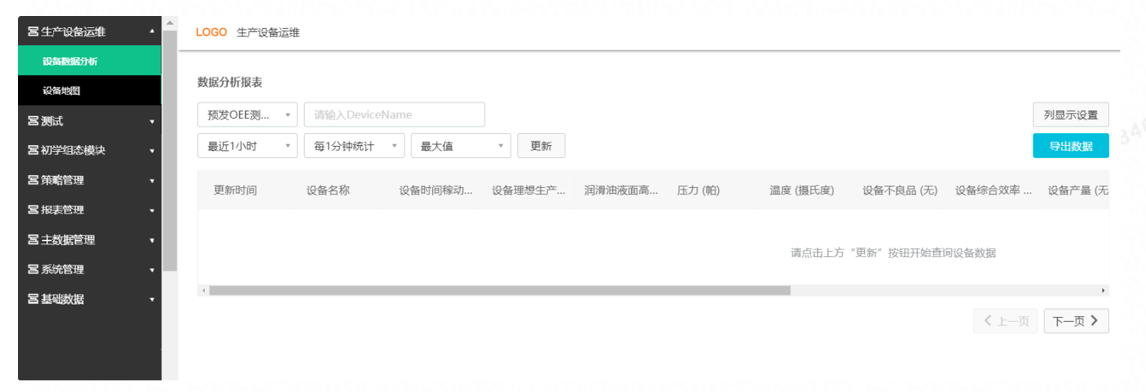Viewport: 1146px width, 392px height.
Task: Click the orange LOGO in the header
Action: click(212, 33)
